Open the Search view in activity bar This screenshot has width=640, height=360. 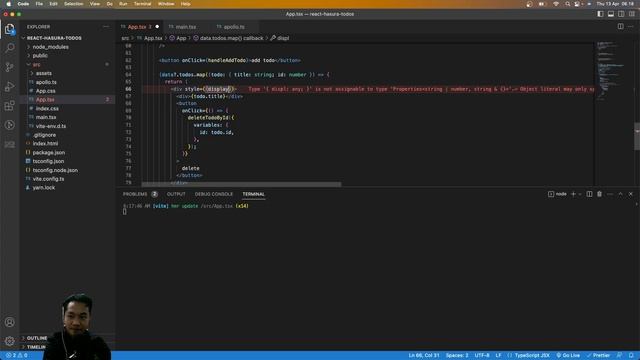(9, 48)
